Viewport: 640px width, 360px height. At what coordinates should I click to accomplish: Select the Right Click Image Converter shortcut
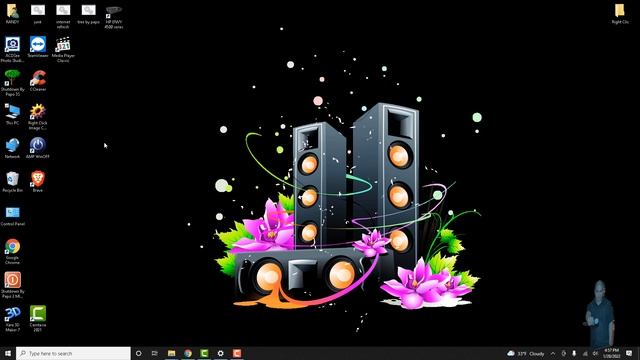pos(38,117)
